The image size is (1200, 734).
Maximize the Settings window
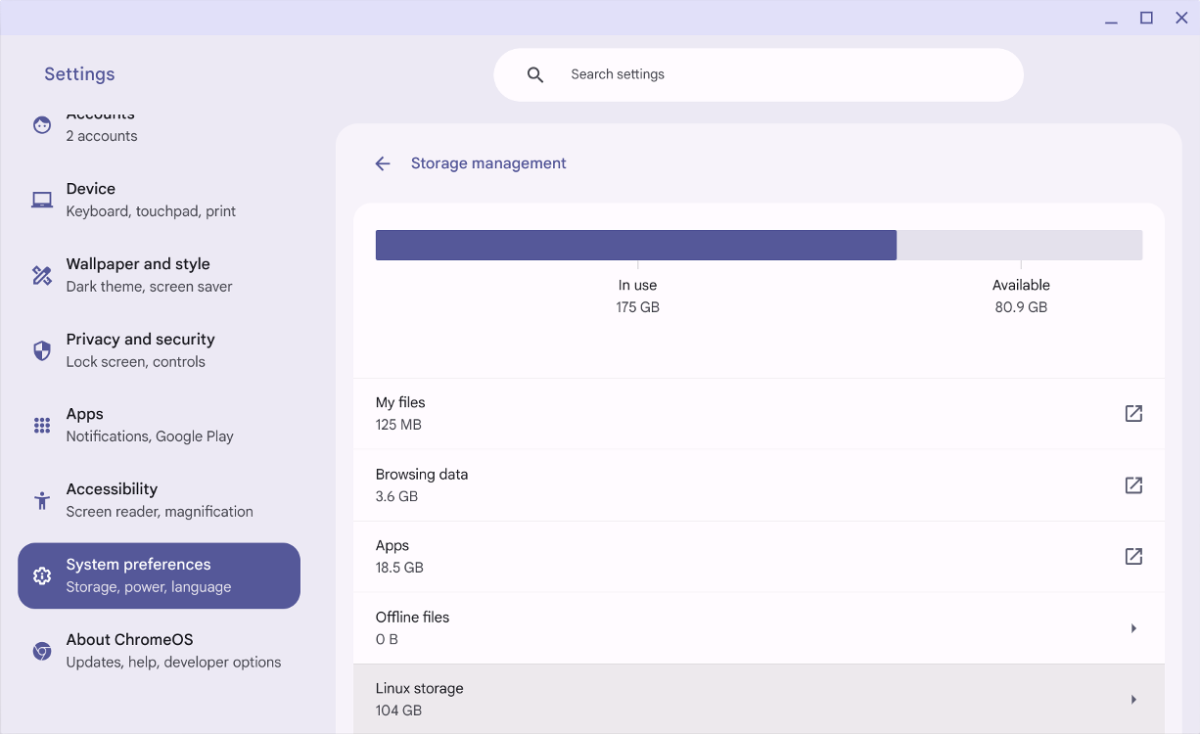(x=1146, y=18)
